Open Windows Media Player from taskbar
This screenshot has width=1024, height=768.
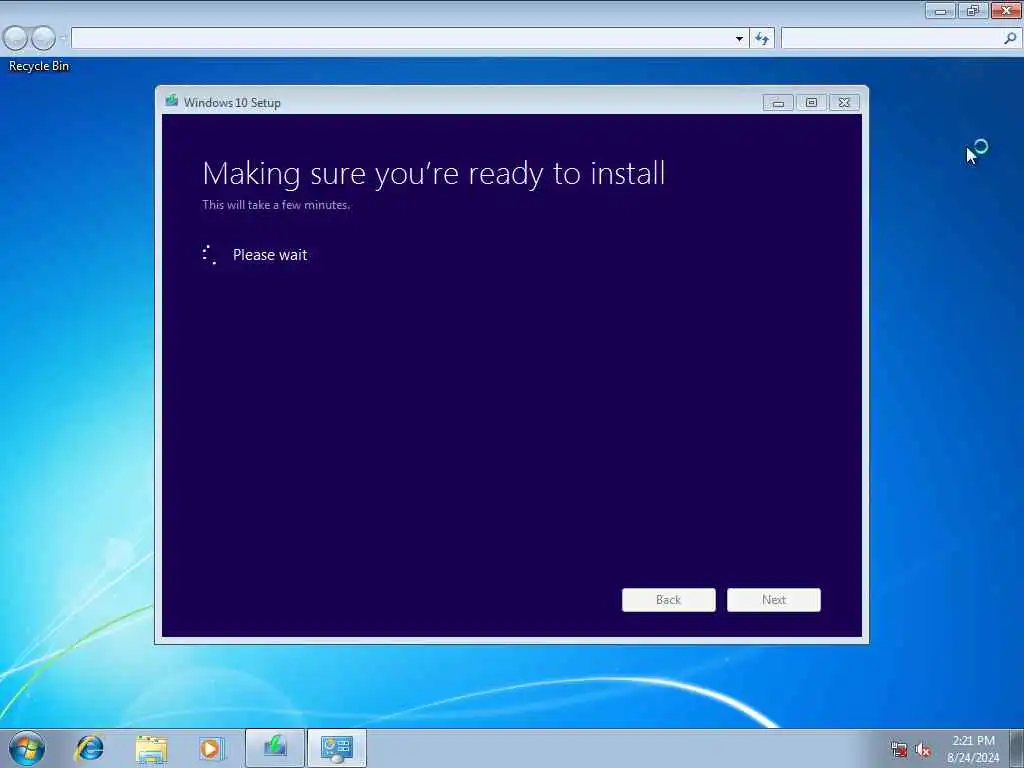tap(212, 748)
